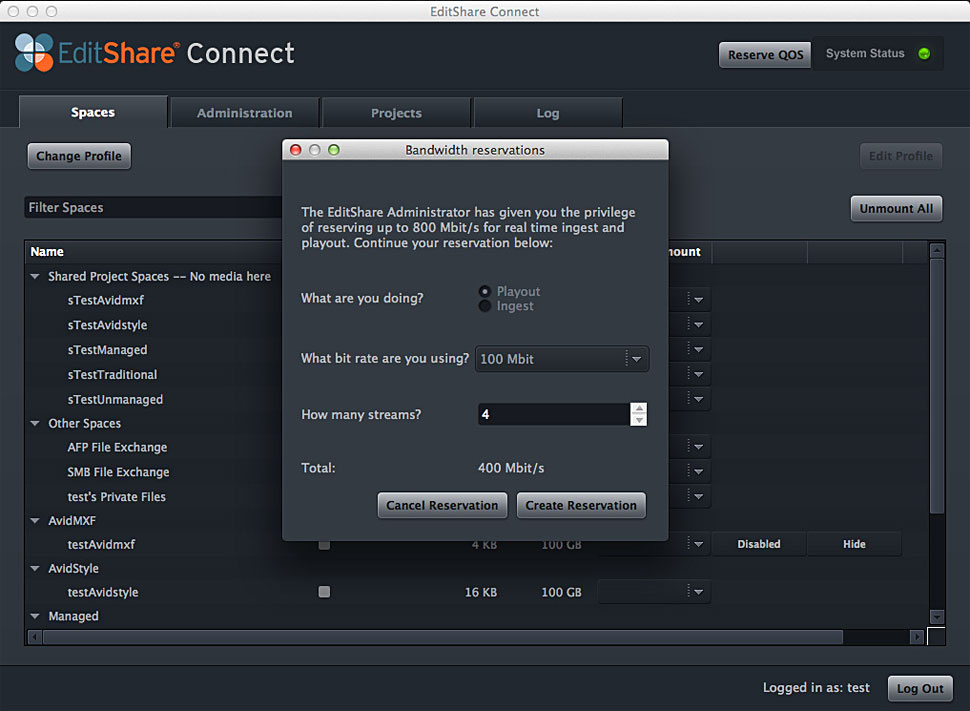Select the Playout radio button
The height and width of the screenshot is (711, 970).
(x=485, y=291)
